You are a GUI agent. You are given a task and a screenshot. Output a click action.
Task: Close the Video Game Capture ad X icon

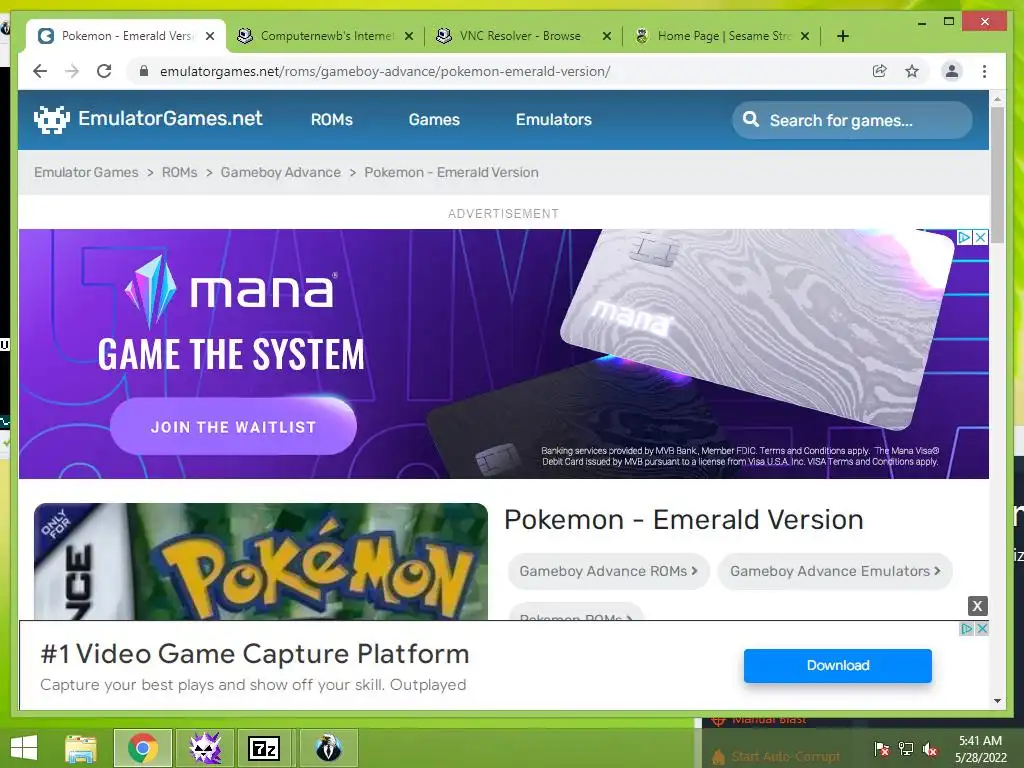(x=981, y=628)
